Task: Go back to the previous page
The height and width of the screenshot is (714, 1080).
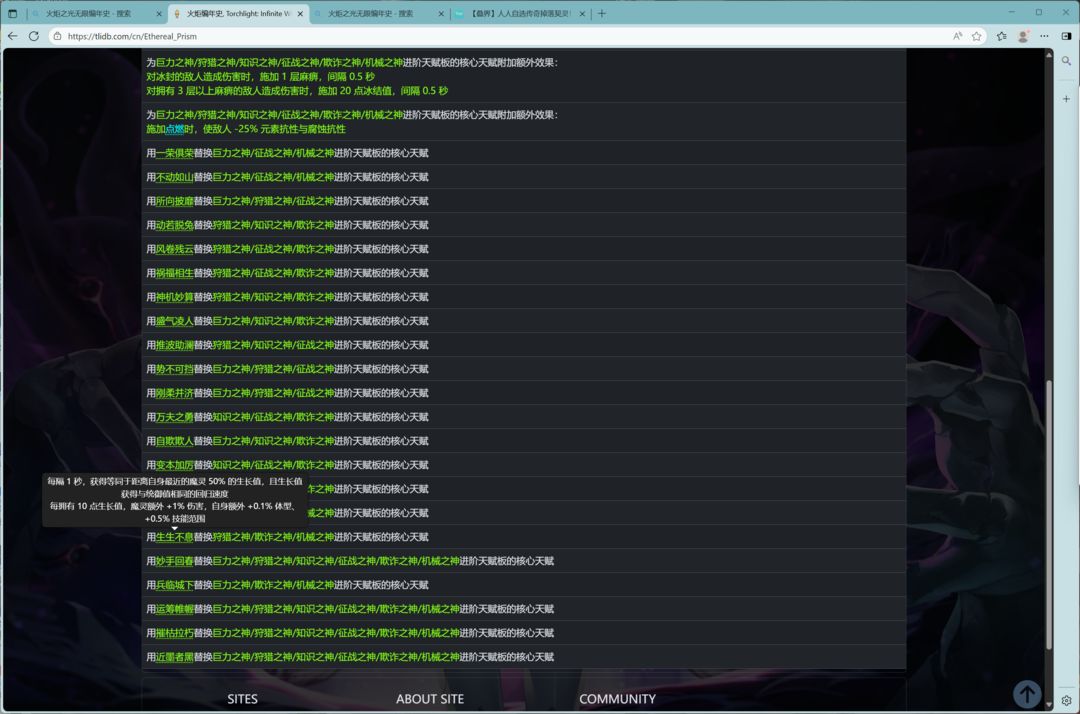Action: [12, 36]
